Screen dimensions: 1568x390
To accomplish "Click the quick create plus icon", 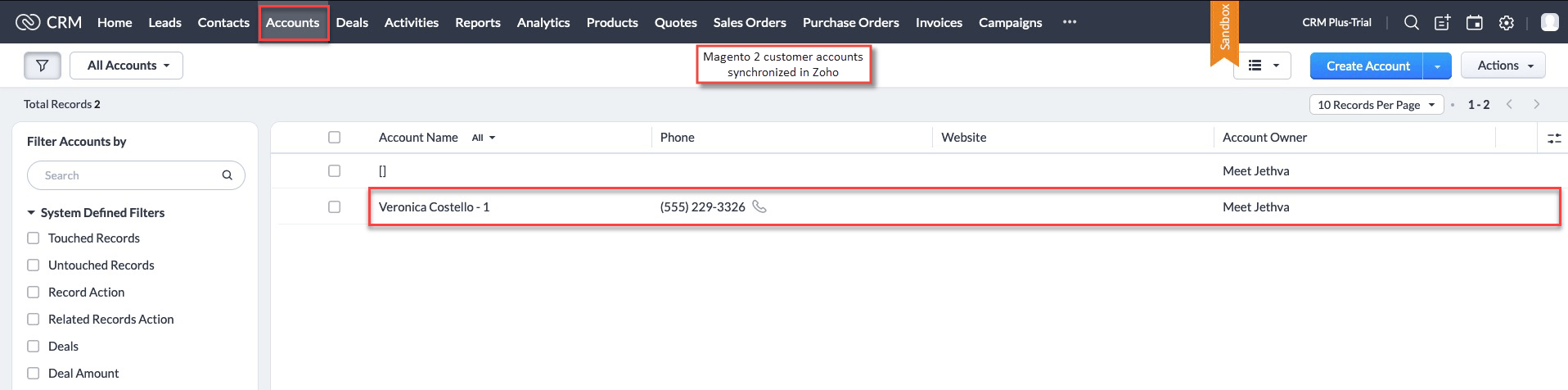I will click(x=1443, y=23).
